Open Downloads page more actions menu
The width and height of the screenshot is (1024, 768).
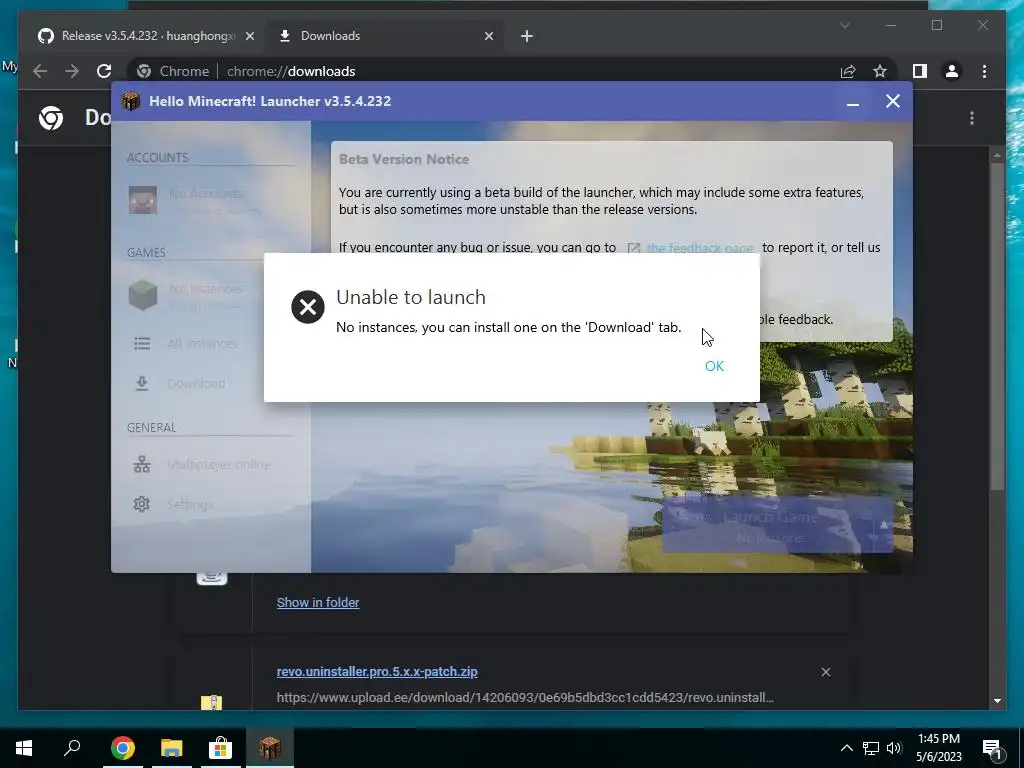click(x=972, y=118)
